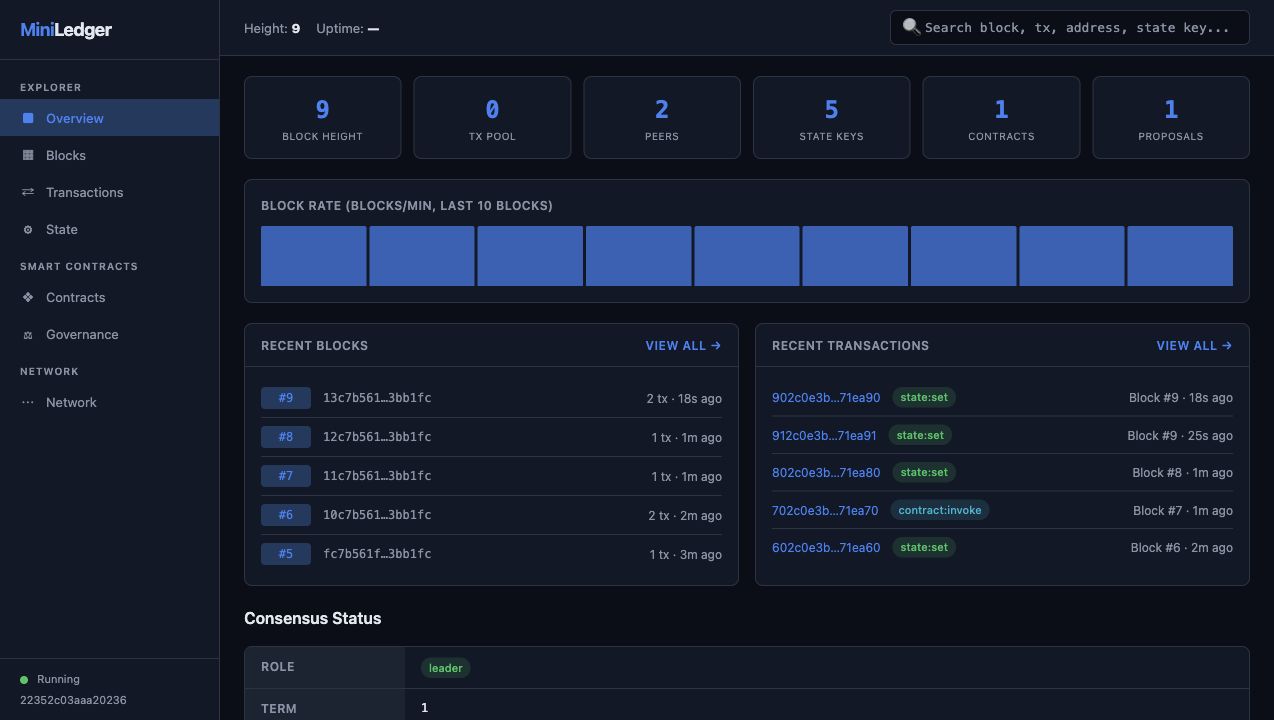The height and width of the screenshot is (720, 1274).
Task: Click the Contracts diamond icon in sidebar
Action: click(x=28, y=297)
